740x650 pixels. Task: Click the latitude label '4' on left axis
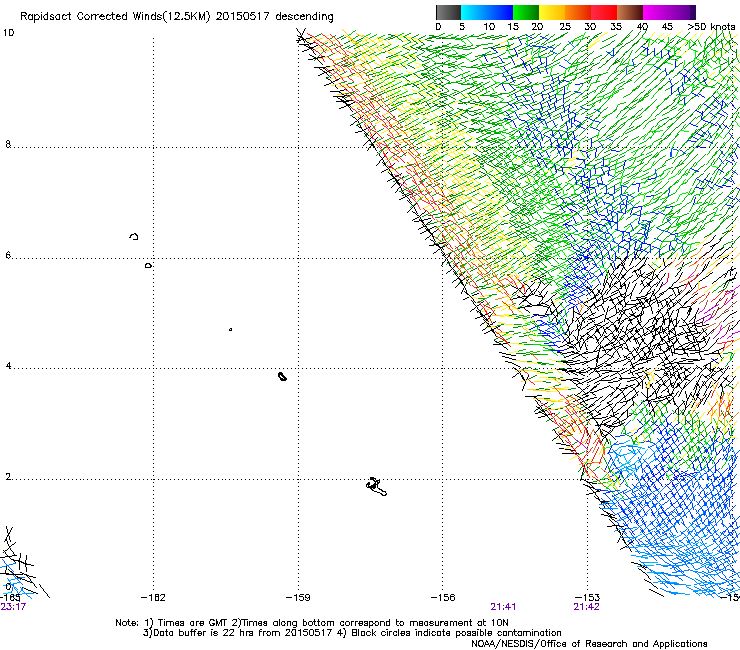8,366
